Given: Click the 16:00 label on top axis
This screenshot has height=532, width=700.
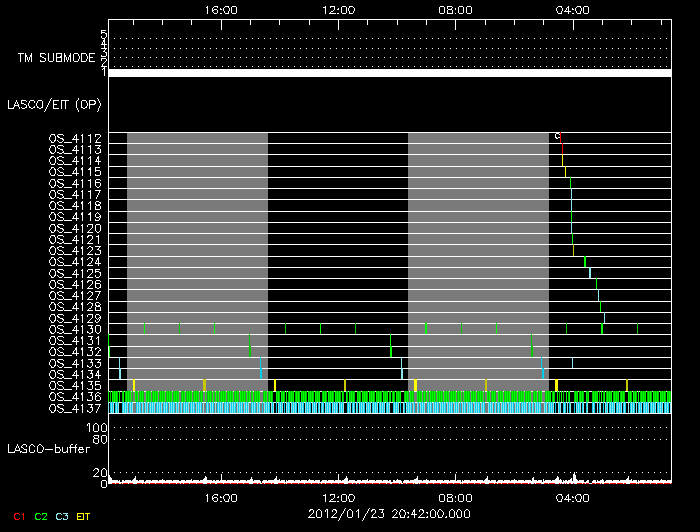Looking at the screenshot, I should [220, 10].
